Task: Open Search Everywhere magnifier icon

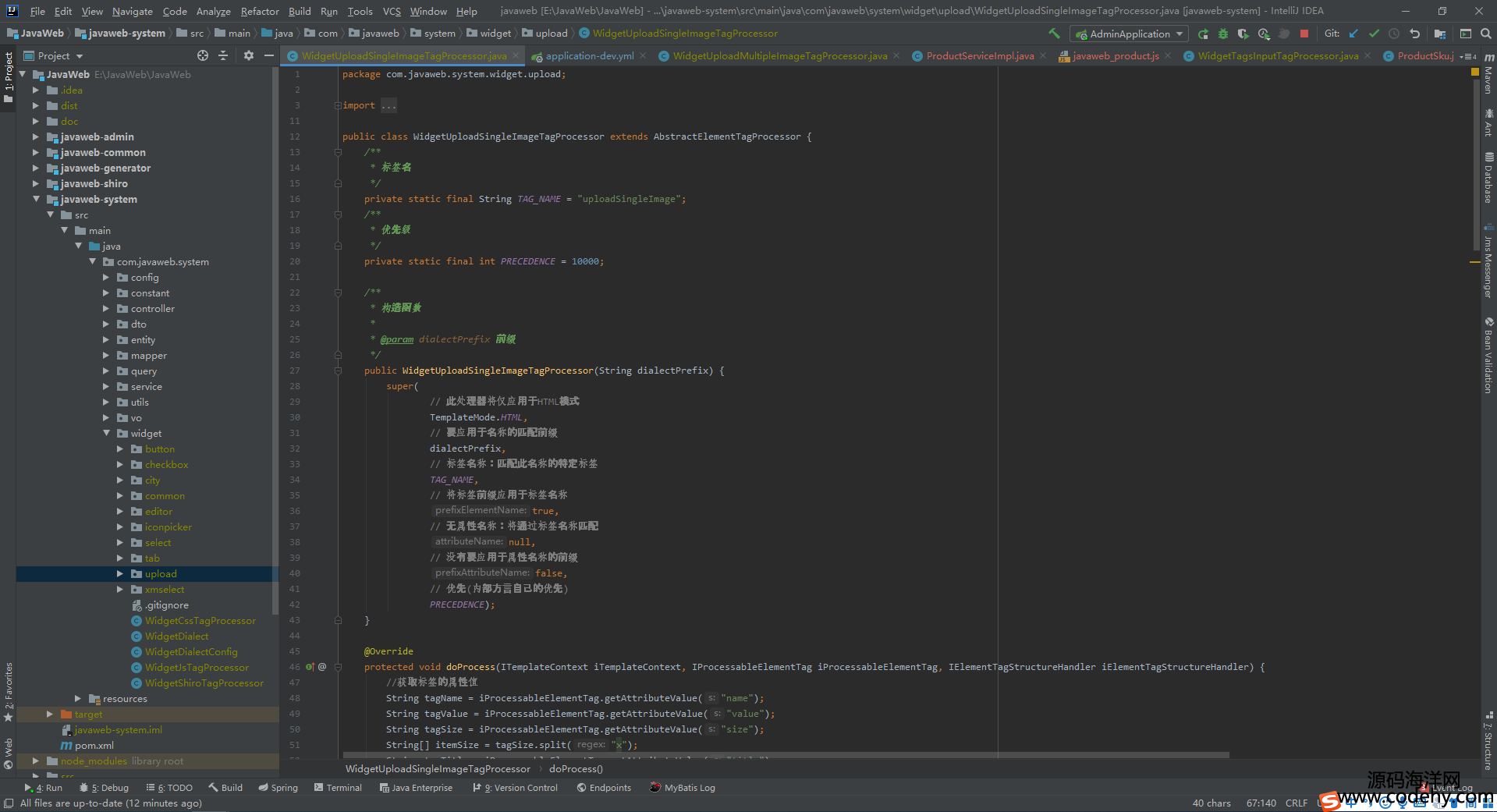Action: (x=1486, y=34)
